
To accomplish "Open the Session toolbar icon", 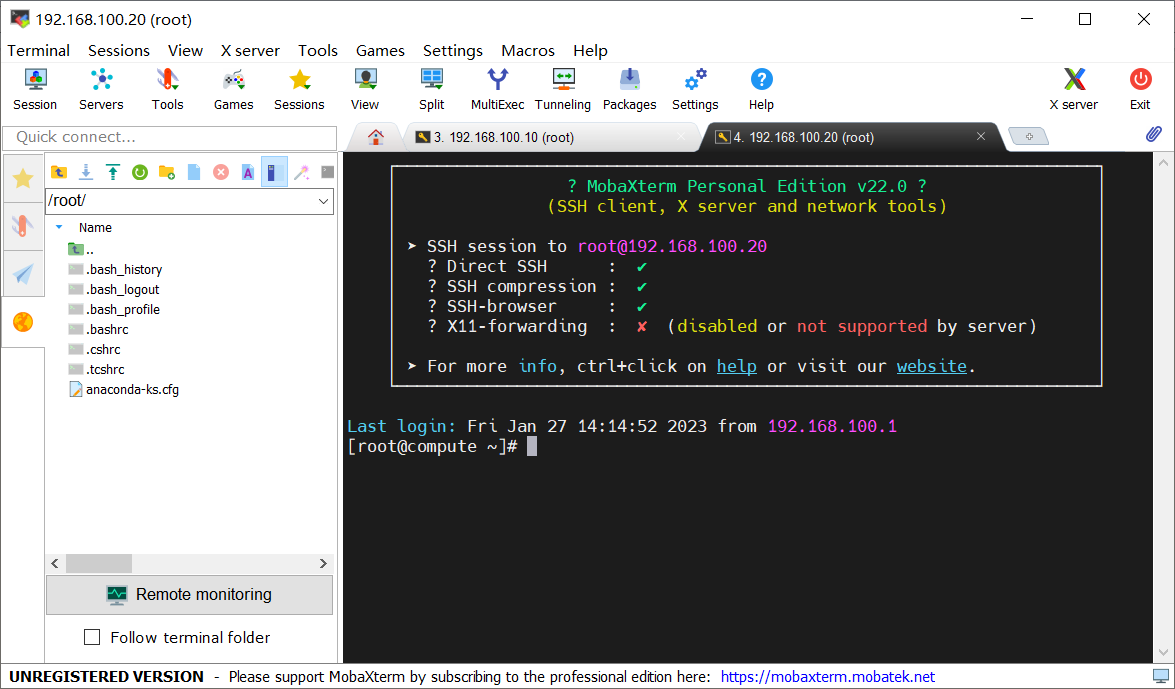I will point(35,88).
